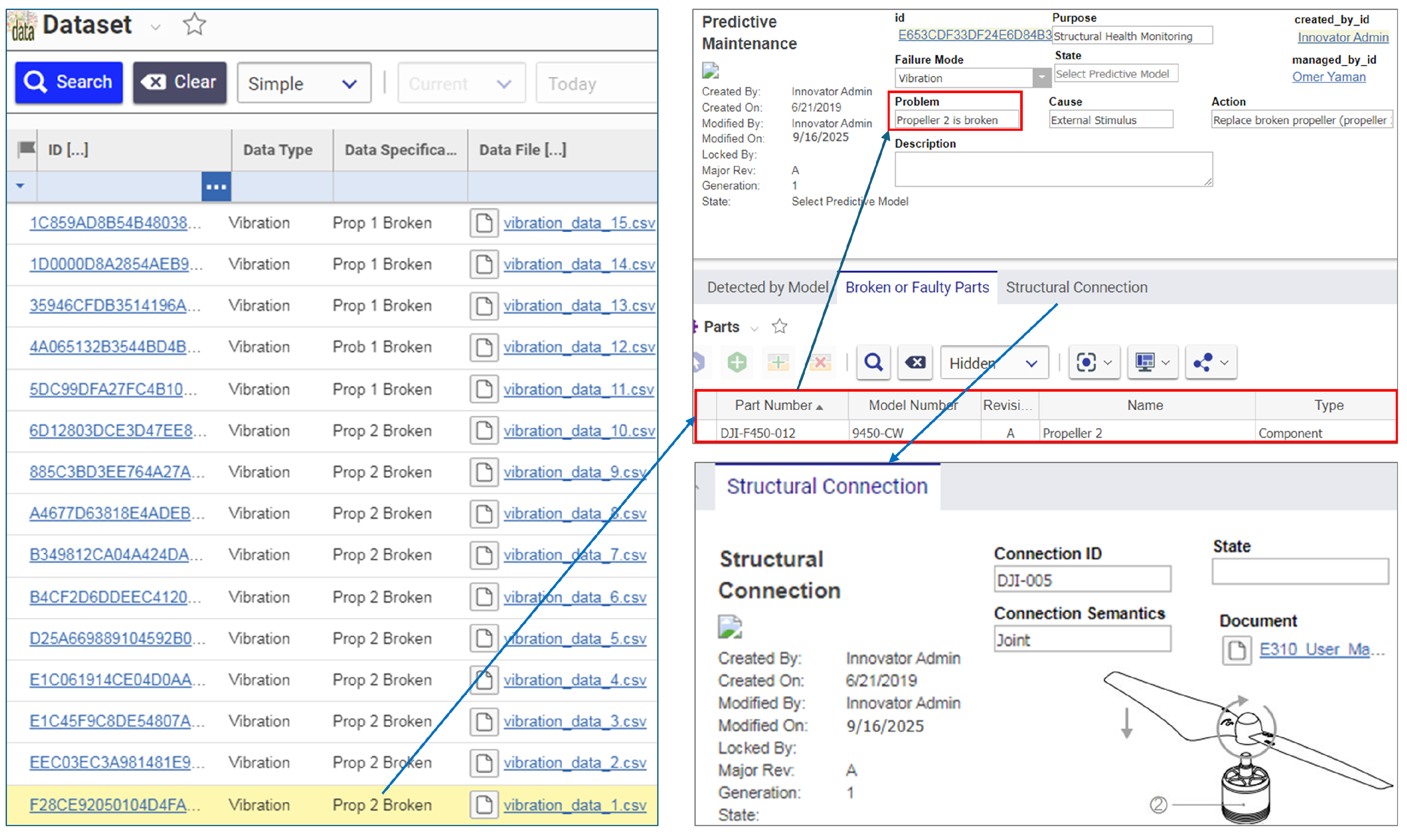Open the Failure Mode Vibration dropdown
This screenshot has width=1407, height=840.
pos(1041,78)
